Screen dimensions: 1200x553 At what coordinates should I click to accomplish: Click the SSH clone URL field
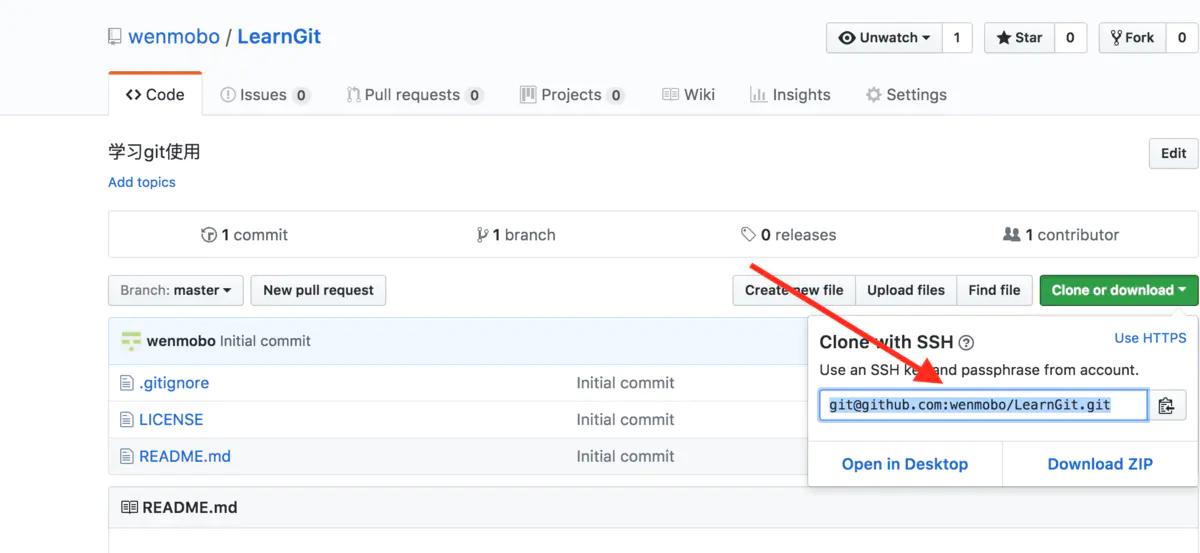pyautogui.click(x=983, y=405)
